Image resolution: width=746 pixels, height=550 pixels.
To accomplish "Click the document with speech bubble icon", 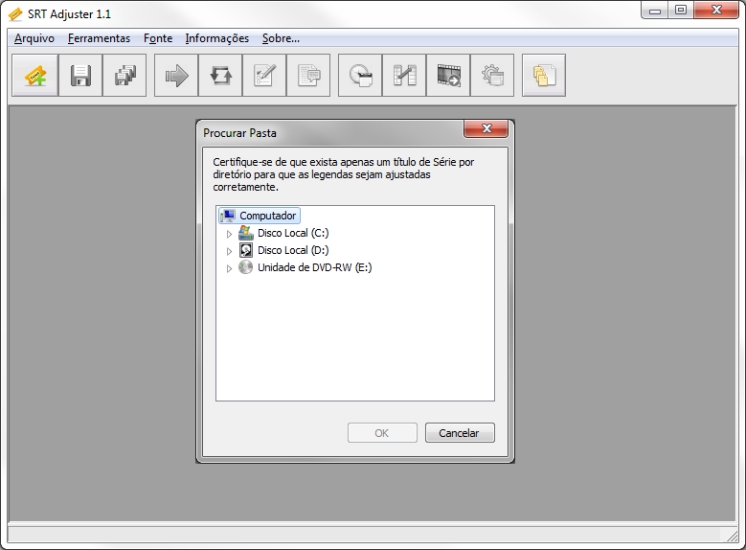I will coord(308,76).
